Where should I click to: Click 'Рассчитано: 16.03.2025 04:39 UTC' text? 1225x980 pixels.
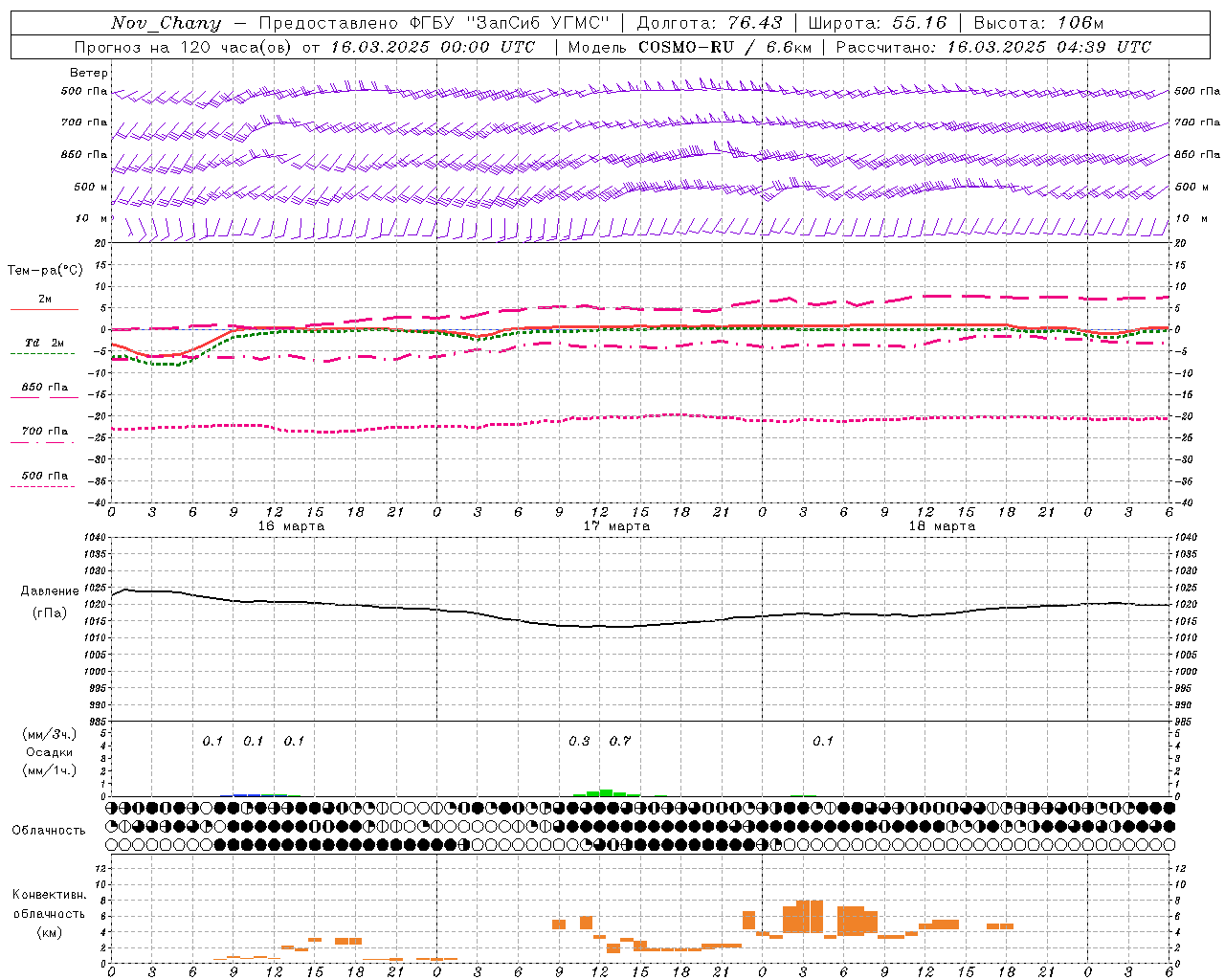click(x=993, y=47)
